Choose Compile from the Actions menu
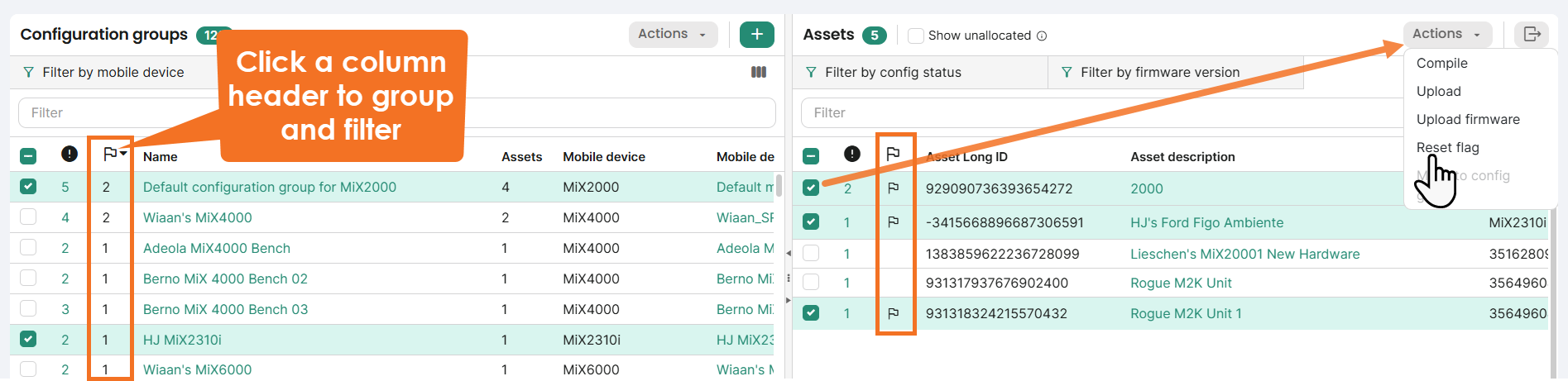The width and height of the screenshot is (1568, 381). coord(1441,63)
